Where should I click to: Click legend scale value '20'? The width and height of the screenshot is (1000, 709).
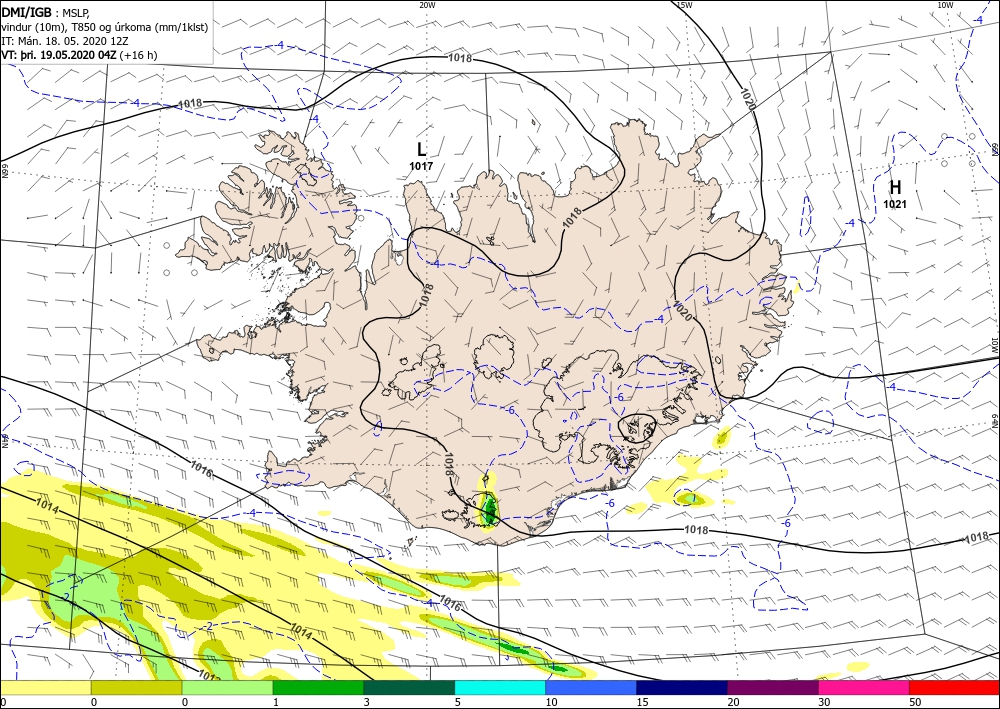pos(733,702)
